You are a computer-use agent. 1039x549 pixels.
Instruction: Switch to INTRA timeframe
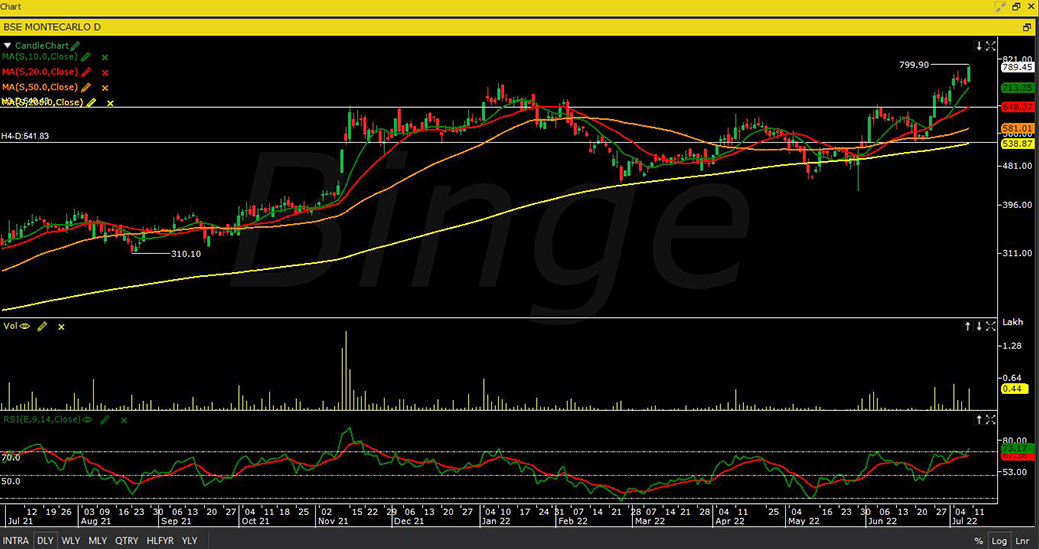pyautogui.click(x=16, y=540)
